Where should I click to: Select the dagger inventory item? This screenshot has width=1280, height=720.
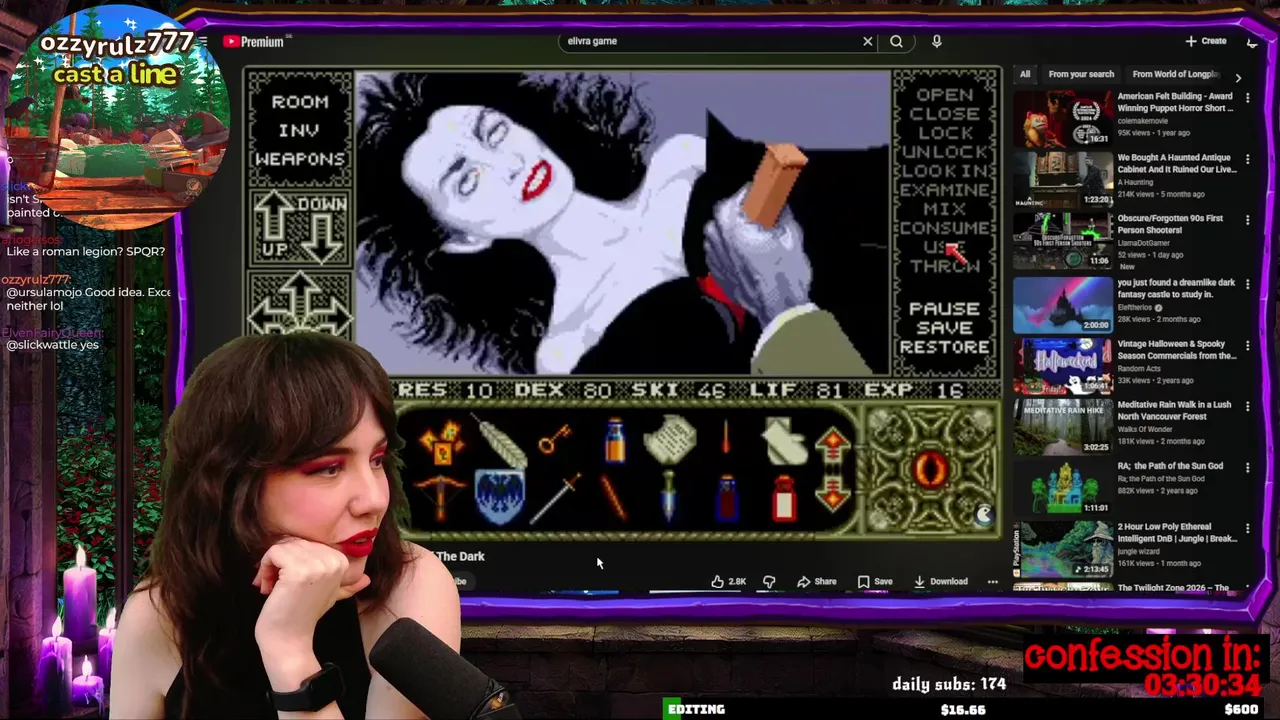click(669, 497)
